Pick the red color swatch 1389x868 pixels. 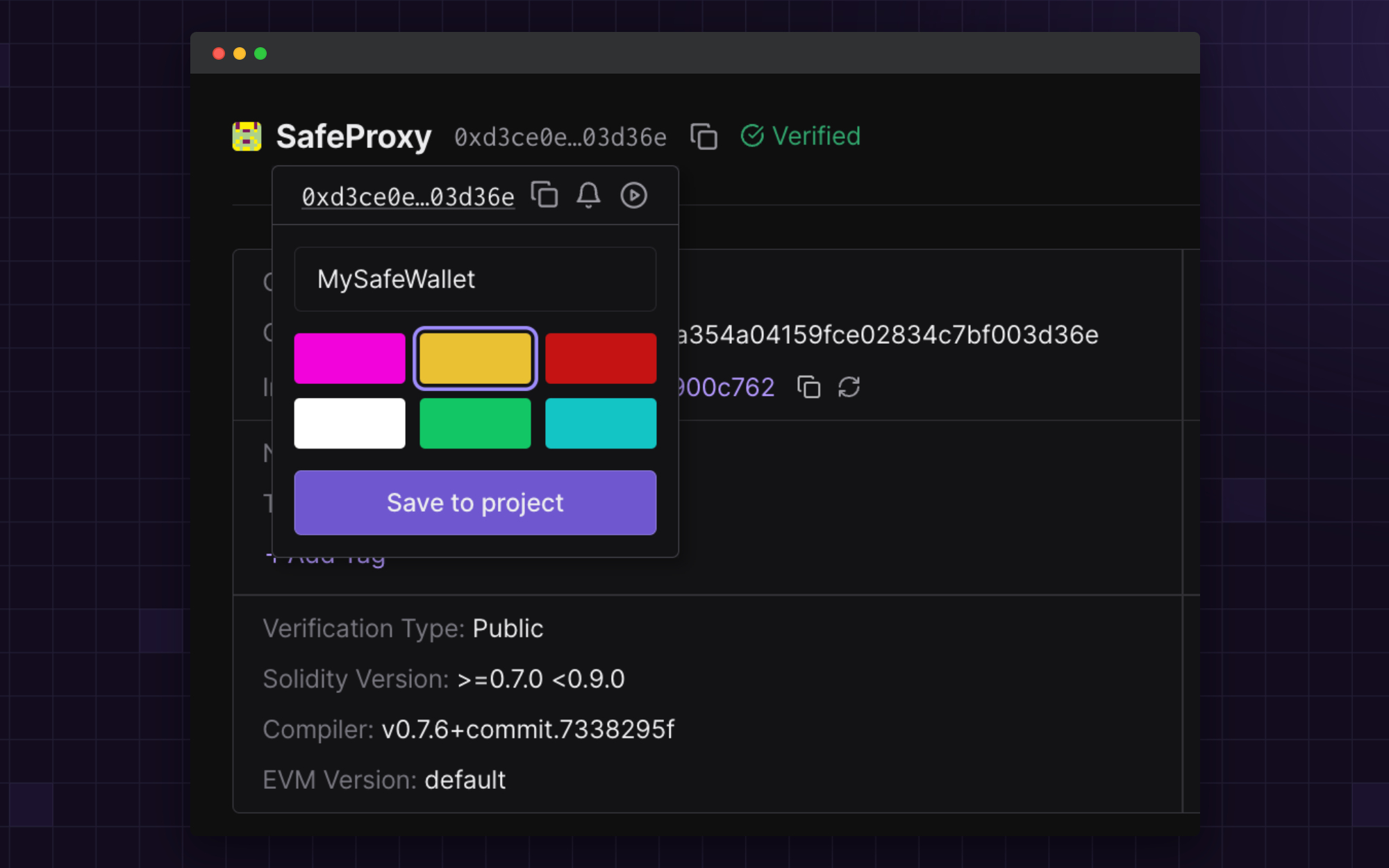pos(600,358)
